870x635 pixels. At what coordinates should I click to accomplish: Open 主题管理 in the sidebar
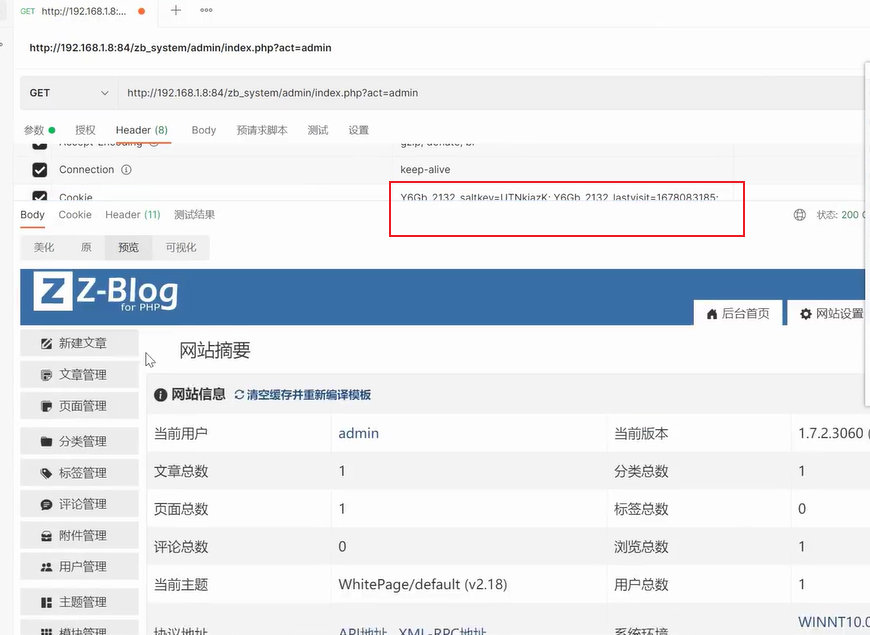tap(79, 602)
